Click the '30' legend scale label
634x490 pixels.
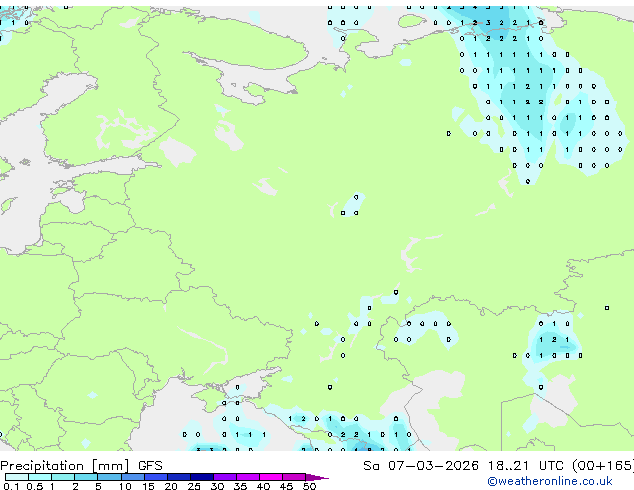point(217,486)
